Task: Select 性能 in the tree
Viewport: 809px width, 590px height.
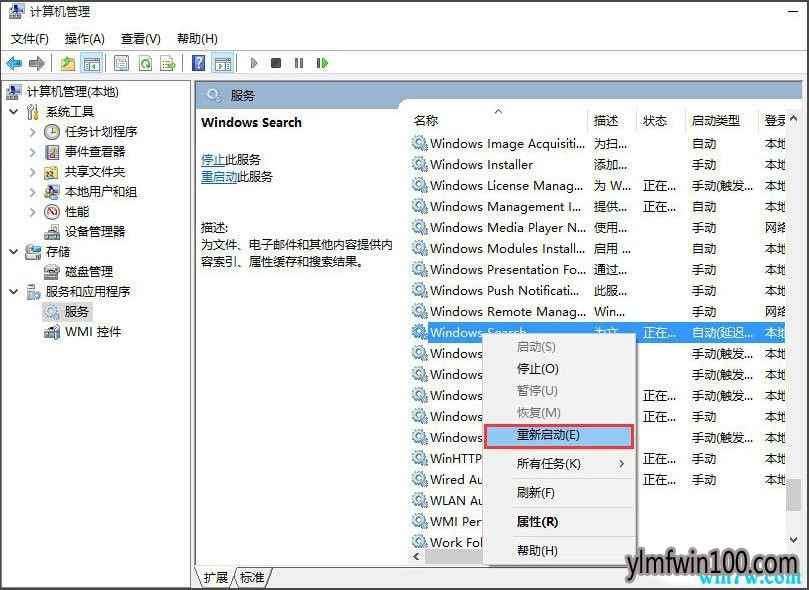Action: tap(77, 211)
